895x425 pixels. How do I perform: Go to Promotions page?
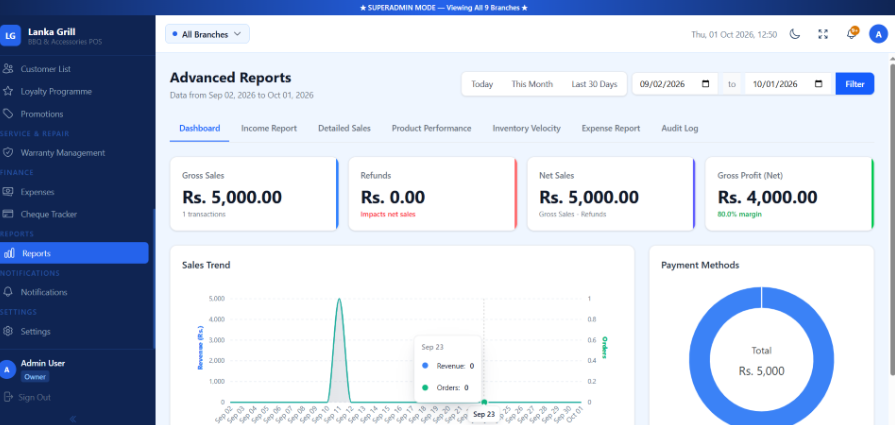click(x=74, y=114)
